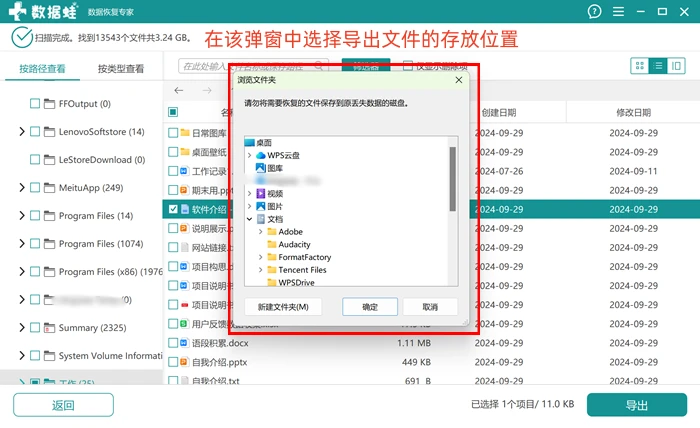Confirm with the 确定 button
The width and height of the screenshot is (700, 428).
[x=370, y=307]
